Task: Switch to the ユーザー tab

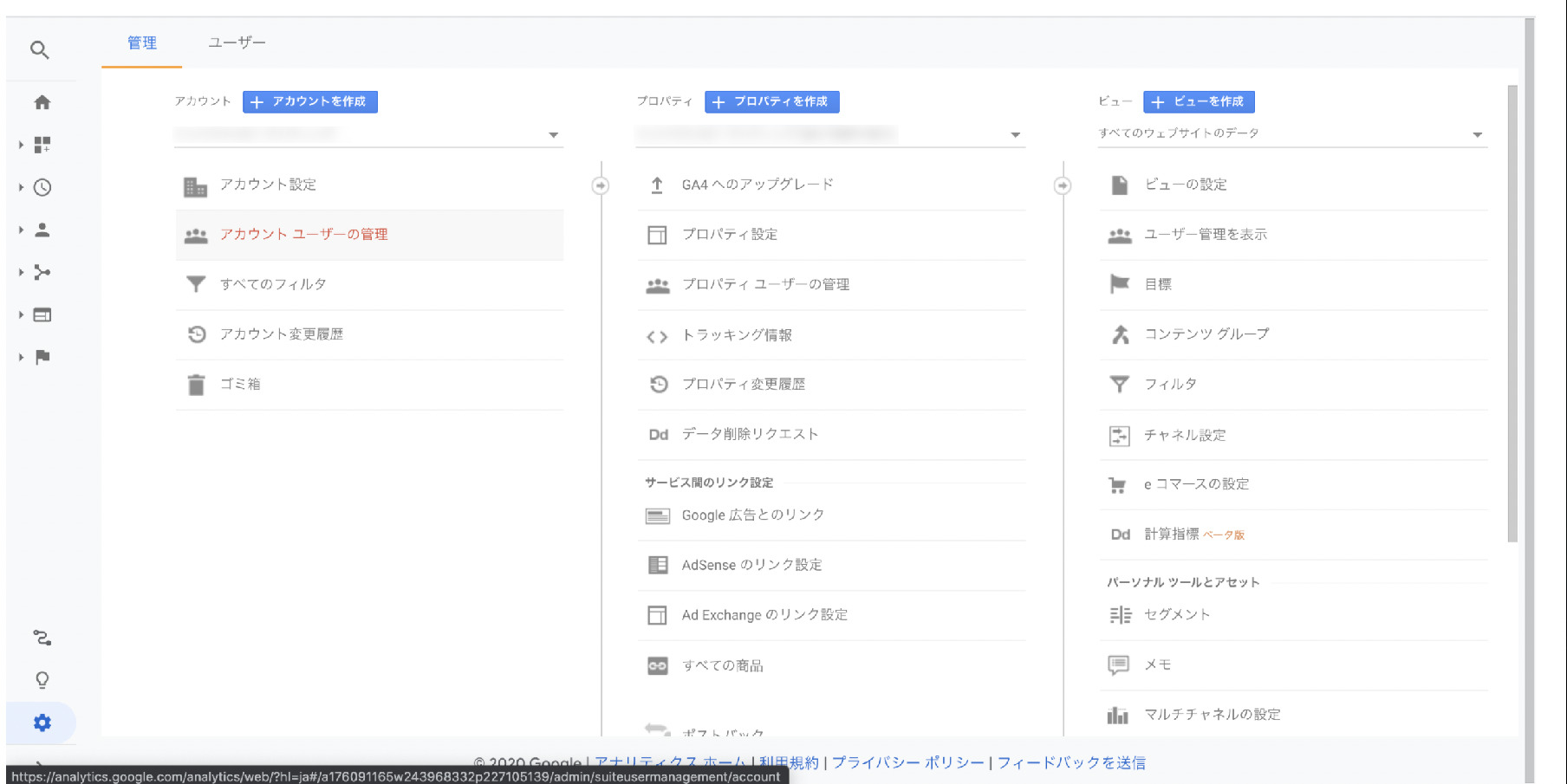Action: pyautogui.click(x=236, y=41)
